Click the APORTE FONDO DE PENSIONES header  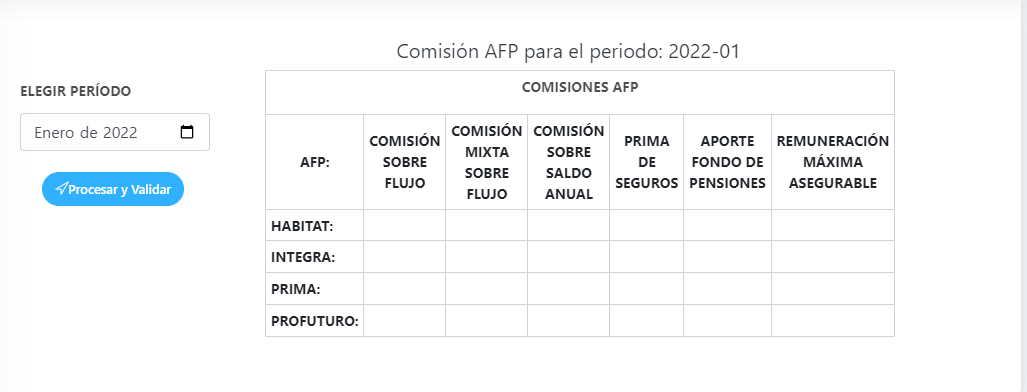tap(728, 162)
